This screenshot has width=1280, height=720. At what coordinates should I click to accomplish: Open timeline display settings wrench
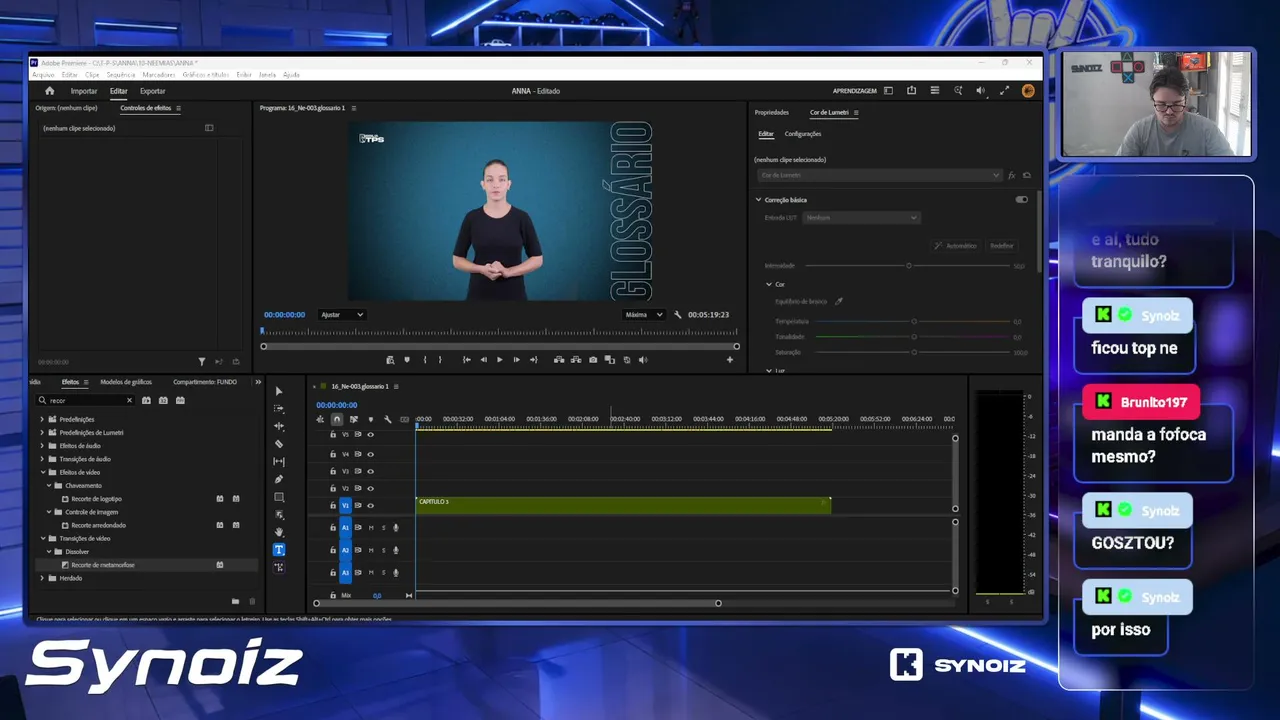387,419
